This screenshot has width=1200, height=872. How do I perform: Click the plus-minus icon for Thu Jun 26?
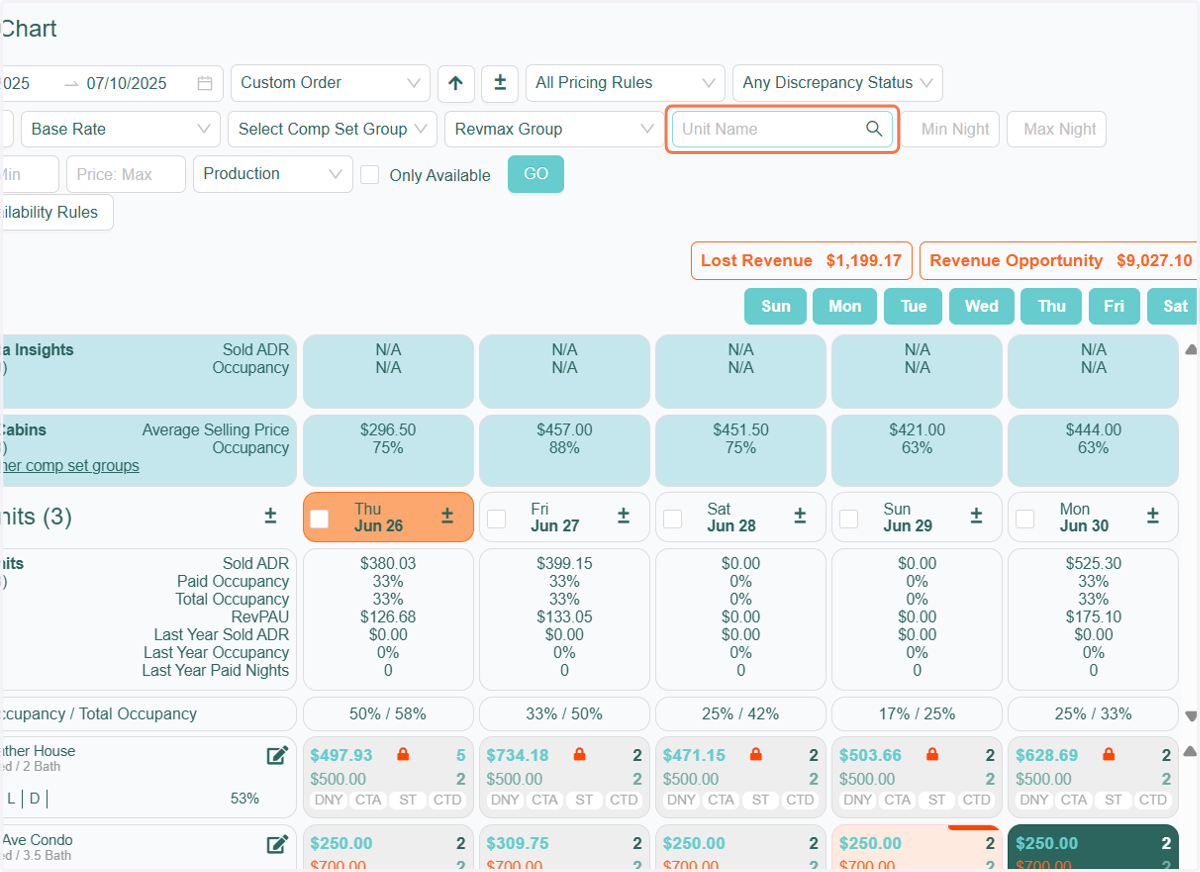pos(447,516)
